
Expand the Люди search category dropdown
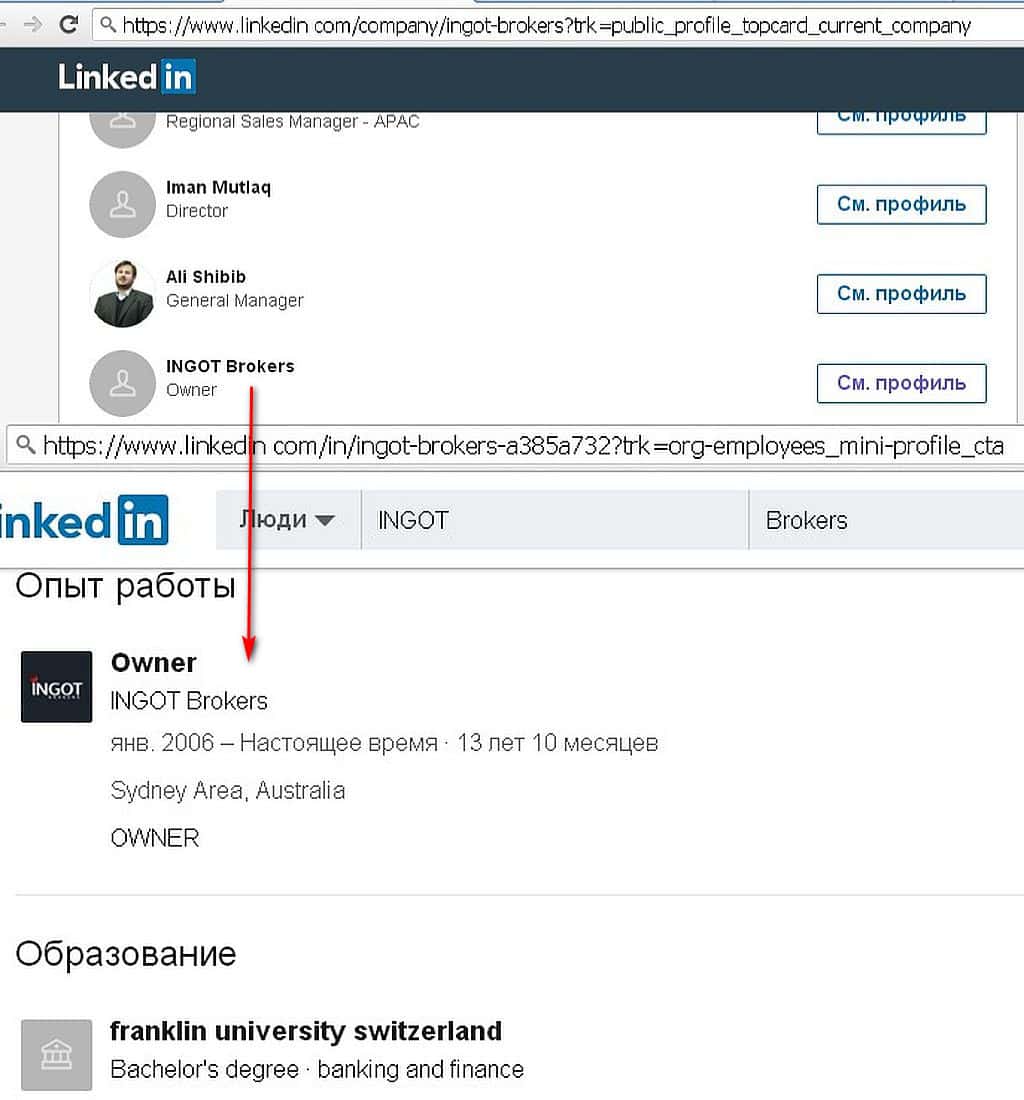pyautogui.click(x=286, y=520)
